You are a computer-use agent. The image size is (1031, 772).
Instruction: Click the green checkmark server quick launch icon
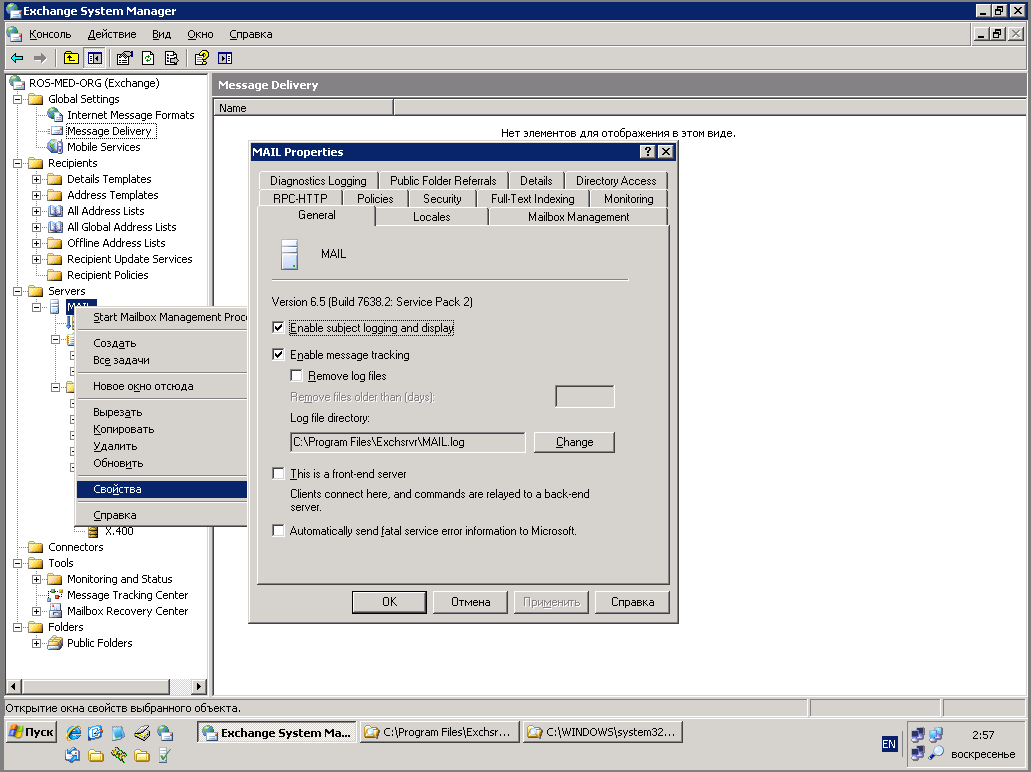pyautogui.click(x=165, y=755)
